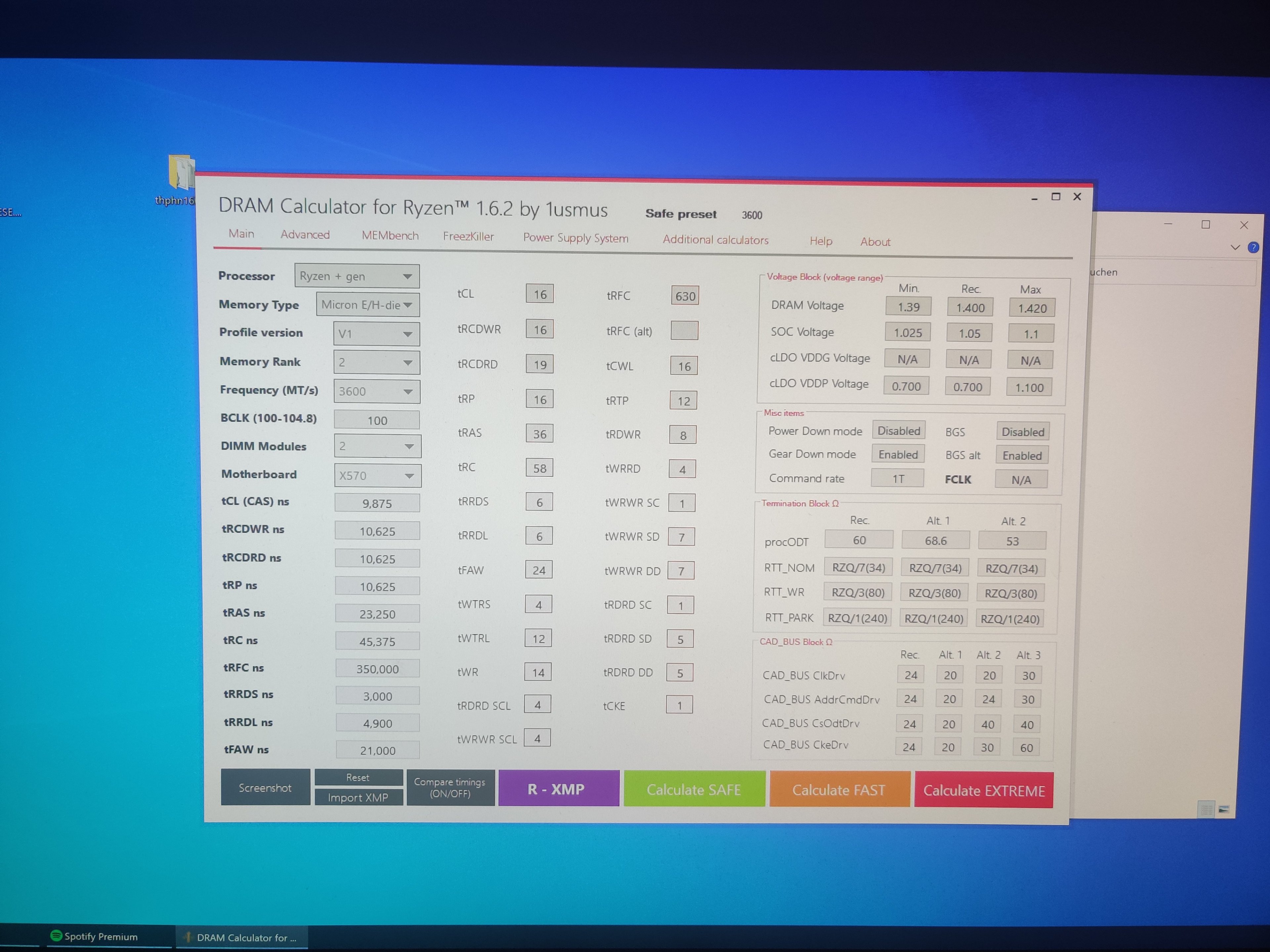This screenshot has width=1270, height=952.
Task: Open the MEMbench tab
Action: point(390,236)
